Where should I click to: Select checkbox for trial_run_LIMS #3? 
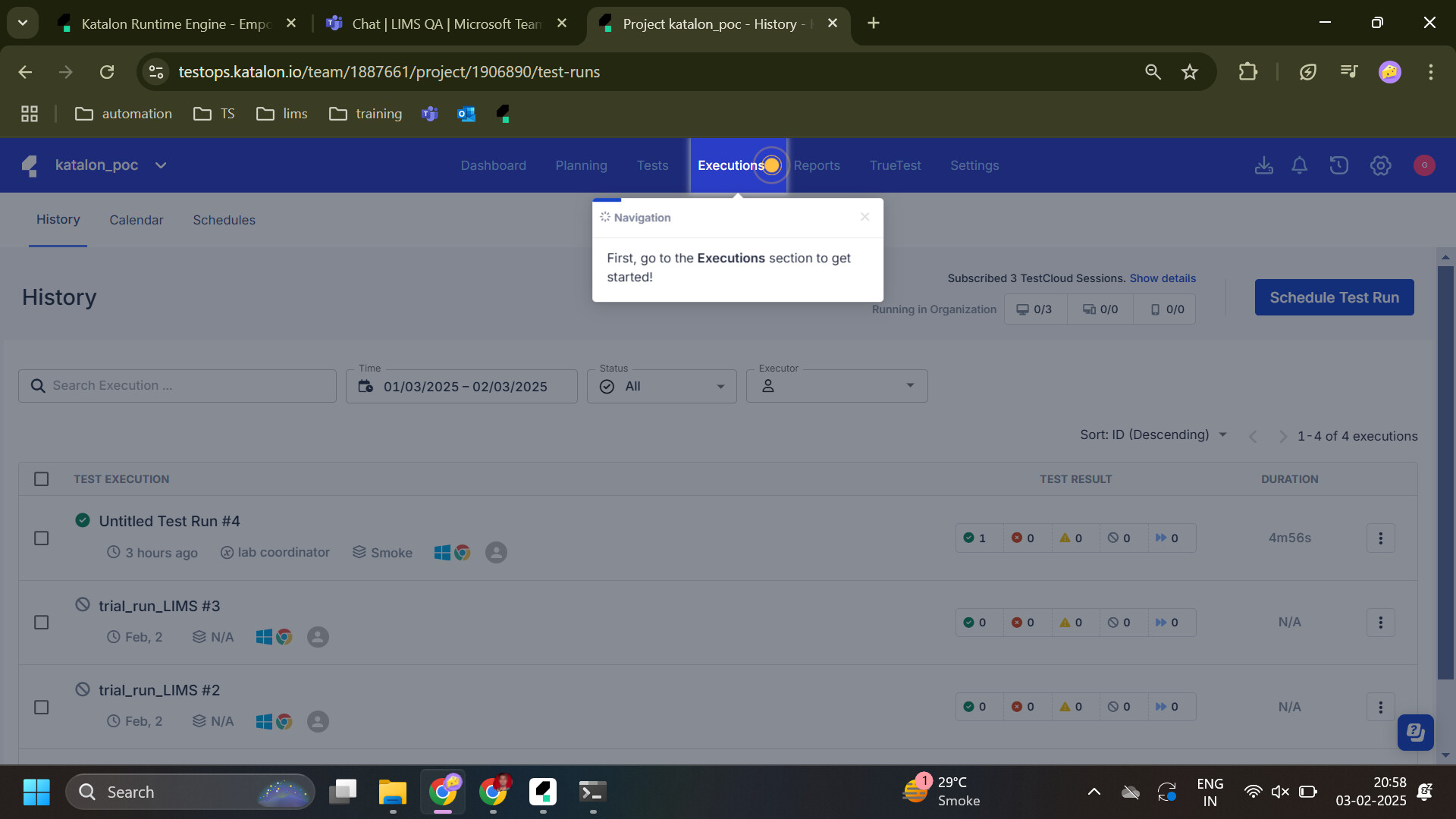click(42, 622)
